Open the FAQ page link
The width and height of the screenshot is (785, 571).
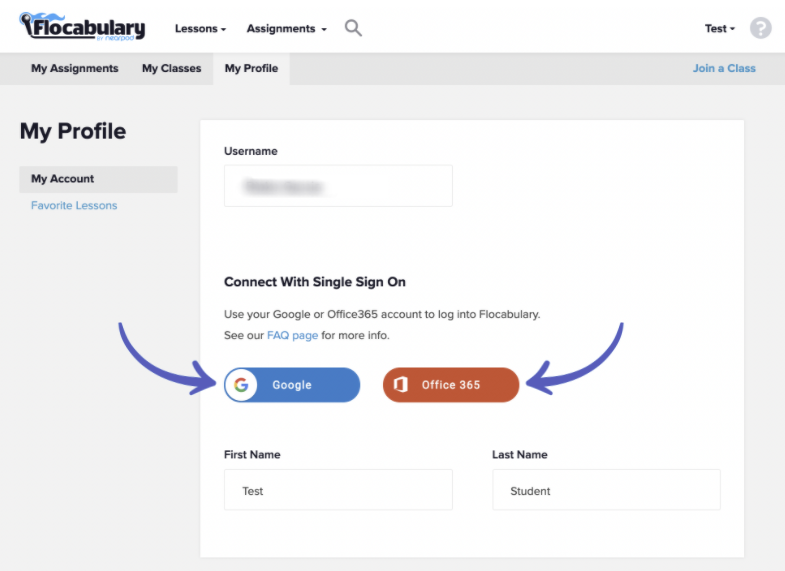(292, 336)
